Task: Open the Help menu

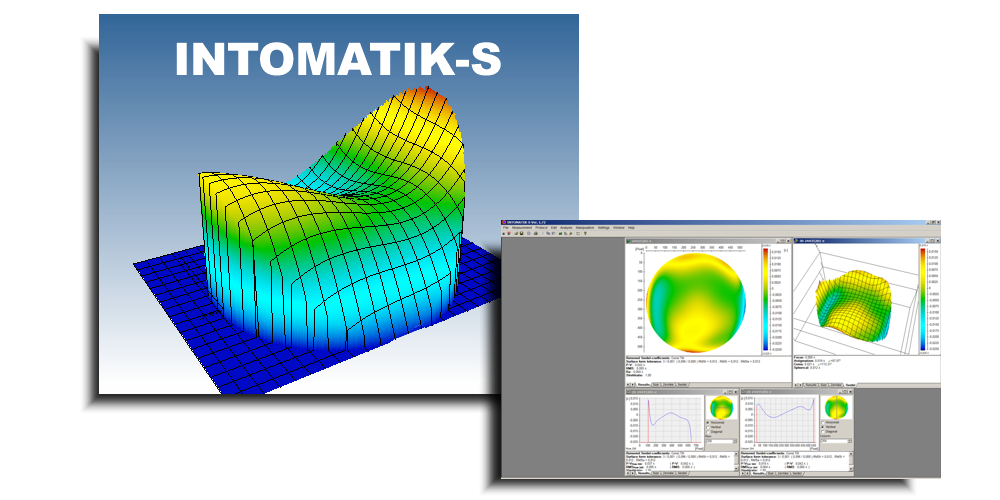Action: [631, 228]
